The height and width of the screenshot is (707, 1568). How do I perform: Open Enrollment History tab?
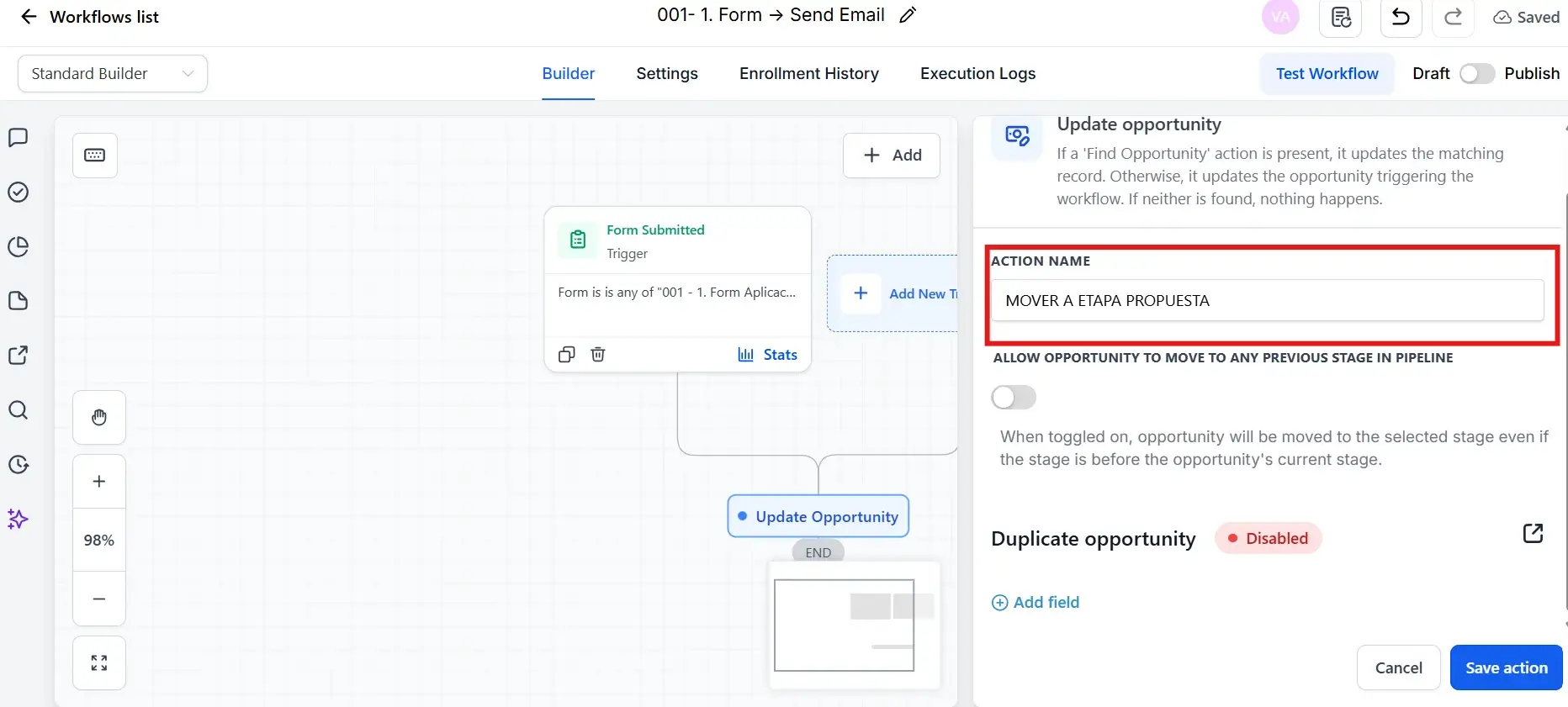tap(809, 74)
